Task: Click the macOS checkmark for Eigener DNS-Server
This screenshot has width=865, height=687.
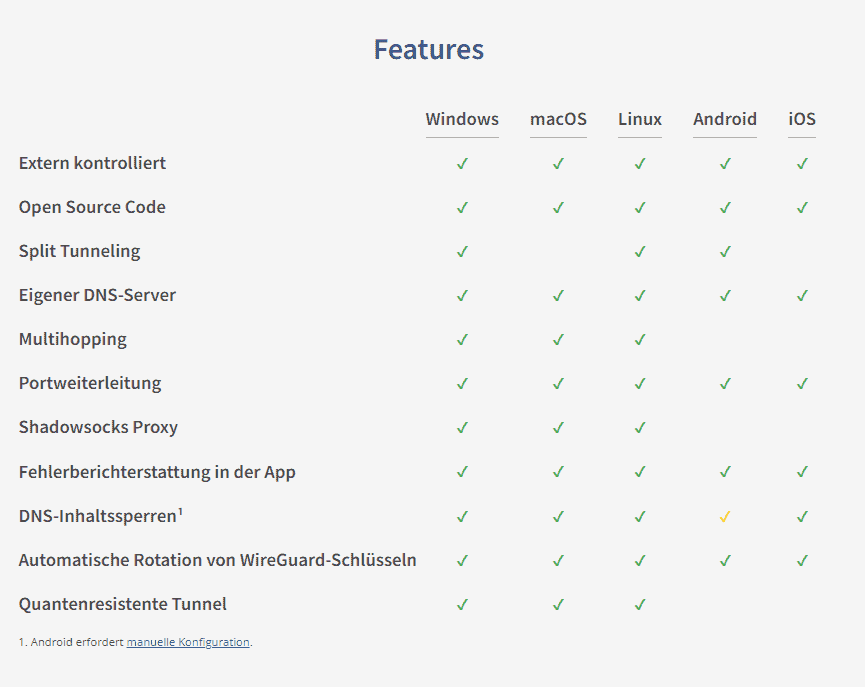Action: 558,296
